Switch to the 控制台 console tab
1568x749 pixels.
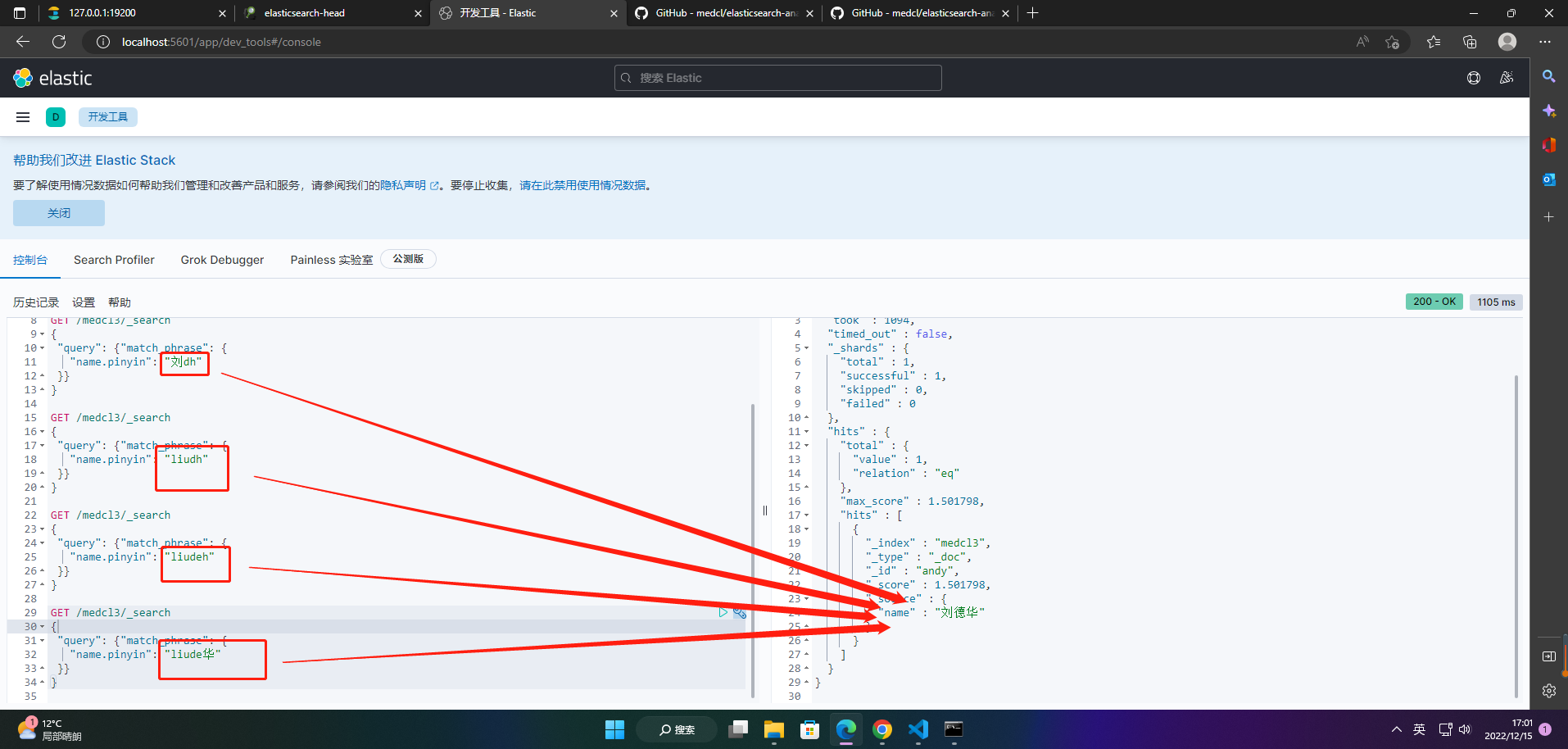pos(30,260)
